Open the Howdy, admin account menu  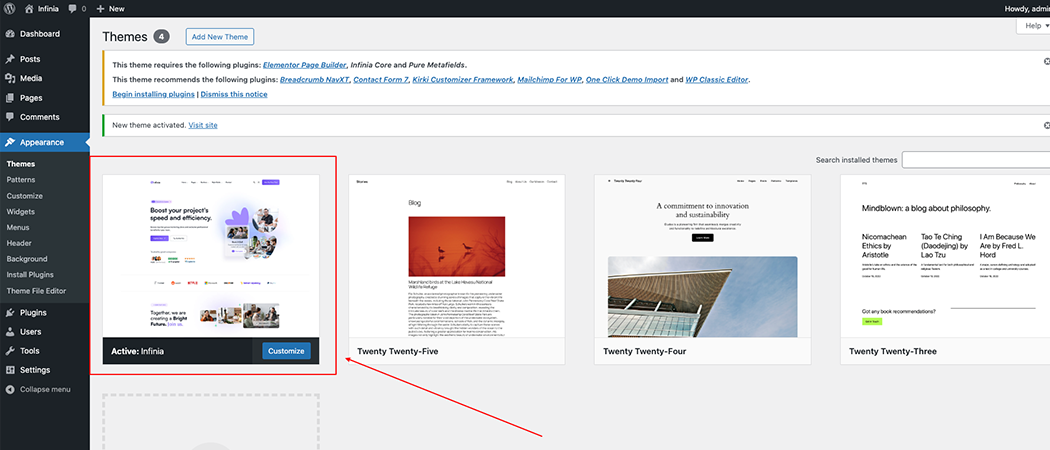pos(1027,9)
